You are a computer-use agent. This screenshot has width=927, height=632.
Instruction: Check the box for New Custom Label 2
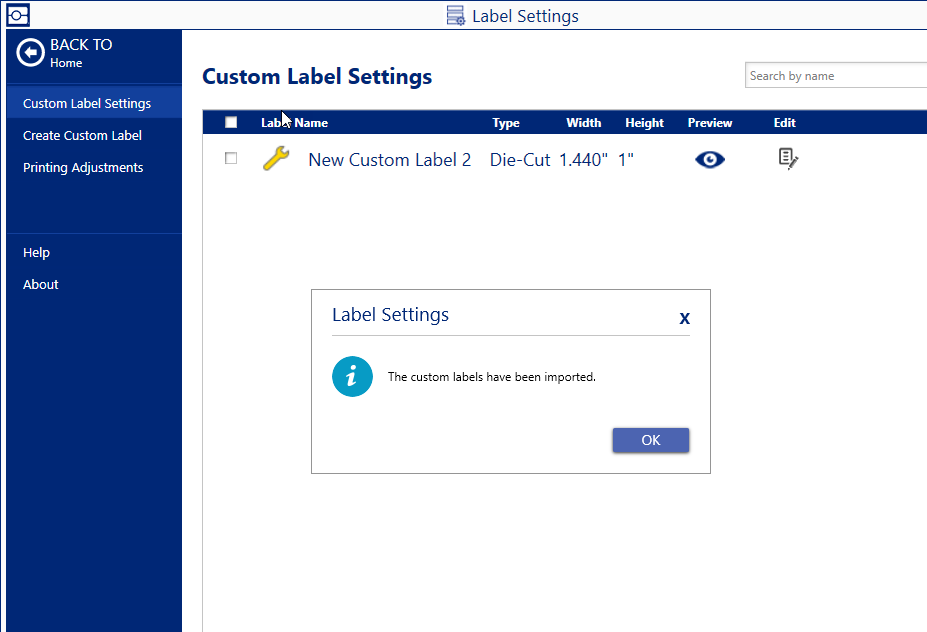click(x=231, y=158)
